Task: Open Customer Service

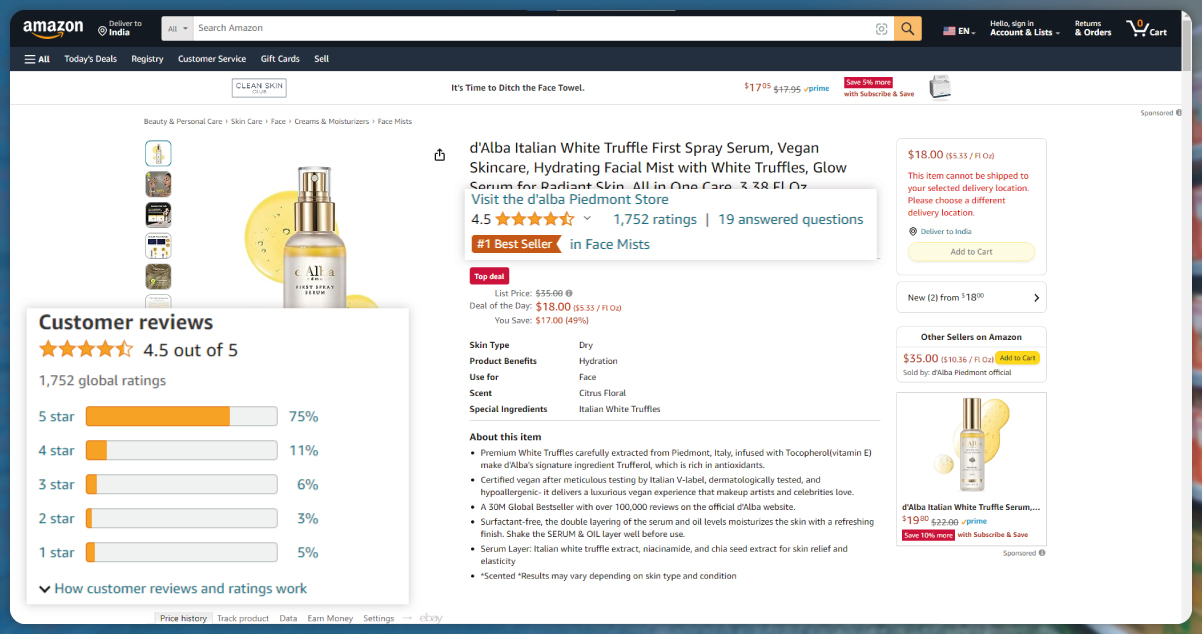Action: click(x=212, y=59)
